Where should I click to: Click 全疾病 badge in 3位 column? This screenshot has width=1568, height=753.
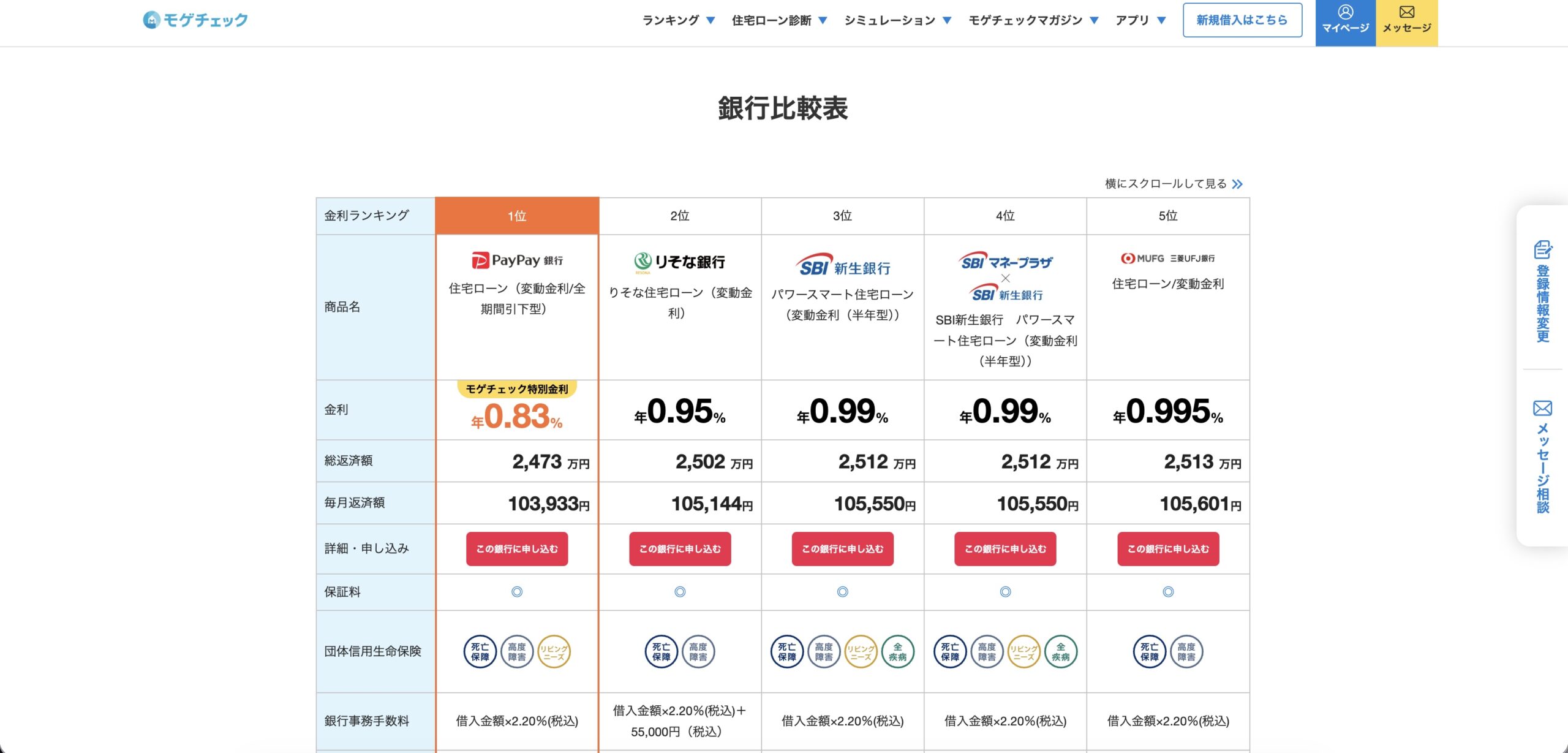(x=898, y=651)
